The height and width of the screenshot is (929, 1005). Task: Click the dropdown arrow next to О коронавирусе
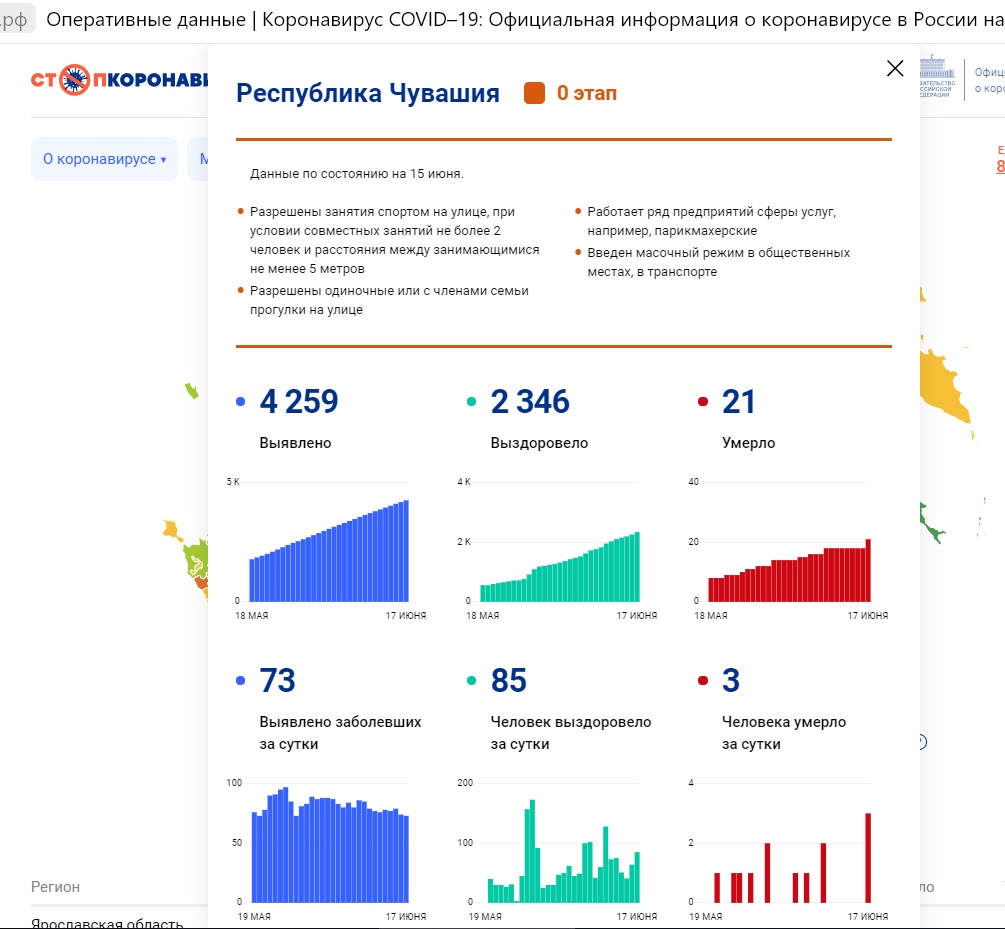click(163, 160)
